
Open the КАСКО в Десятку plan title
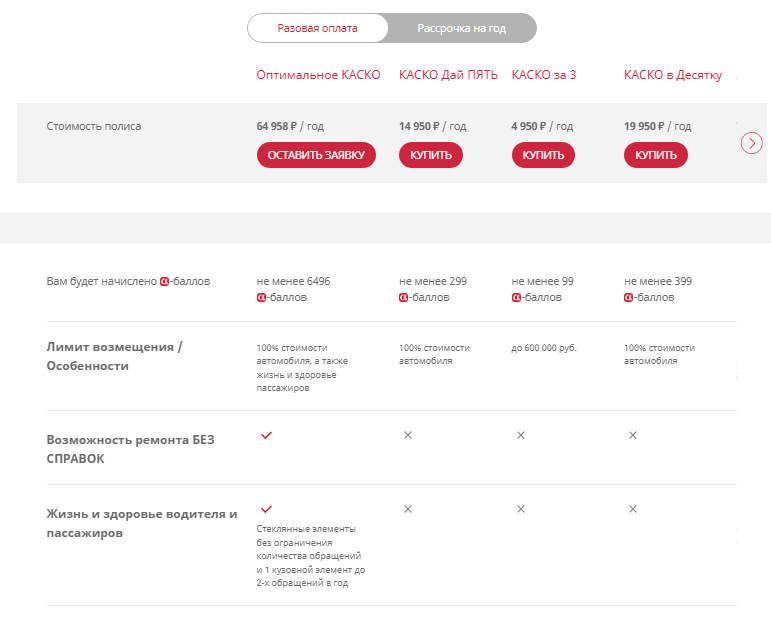pos(672,75)
